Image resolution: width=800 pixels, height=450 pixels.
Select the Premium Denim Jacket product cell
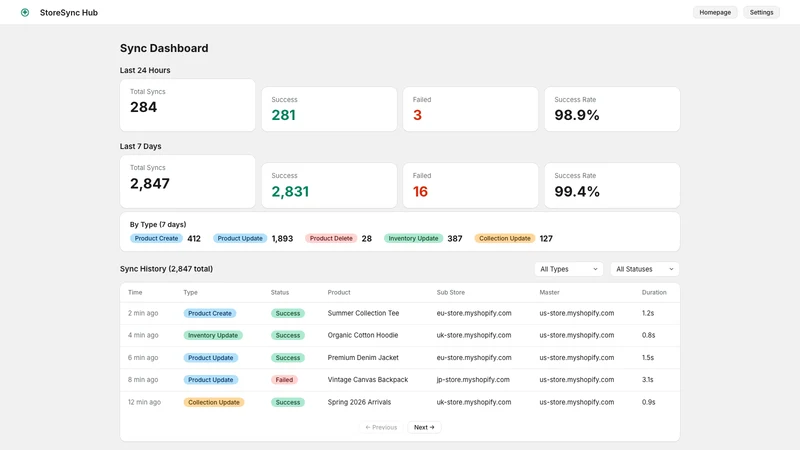point(363,358)
